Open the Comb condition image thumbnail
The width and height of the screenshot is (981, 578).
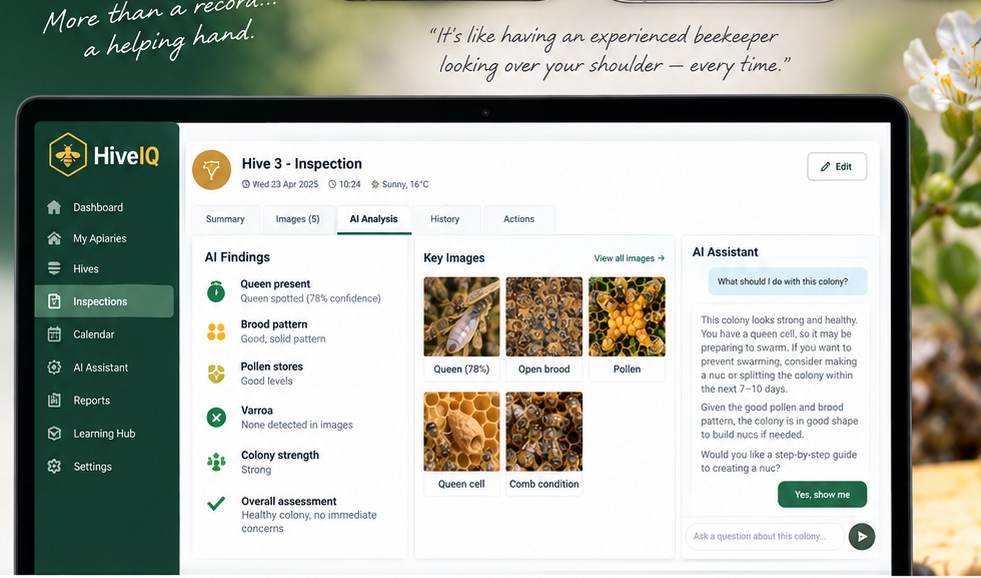click(544, 432)
